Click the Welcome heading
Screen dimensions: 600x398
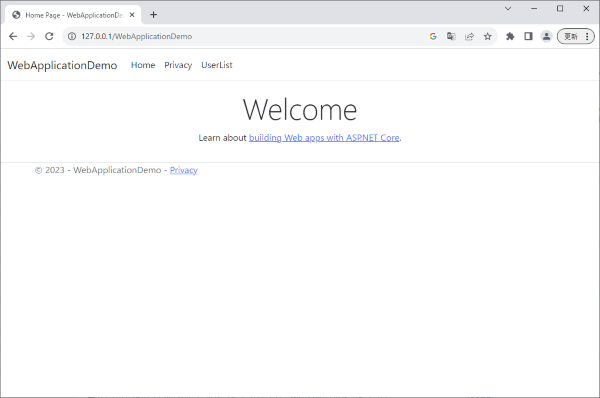[300, 110]
